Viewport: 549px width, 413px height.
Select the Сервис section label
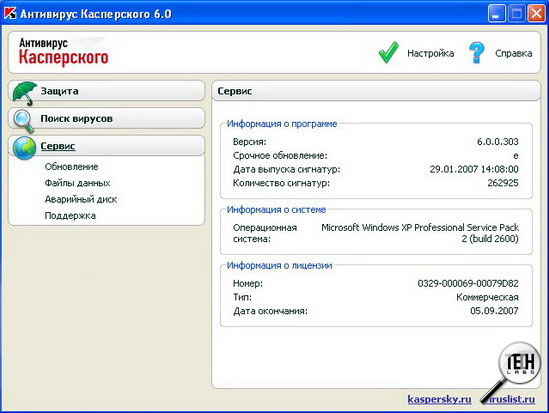58,146
